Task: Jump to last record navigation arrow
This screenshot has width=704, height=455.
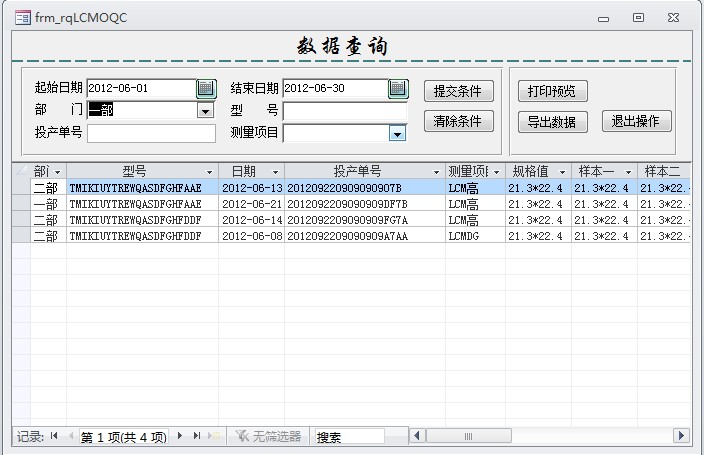Action: click(x=196, y=436)
